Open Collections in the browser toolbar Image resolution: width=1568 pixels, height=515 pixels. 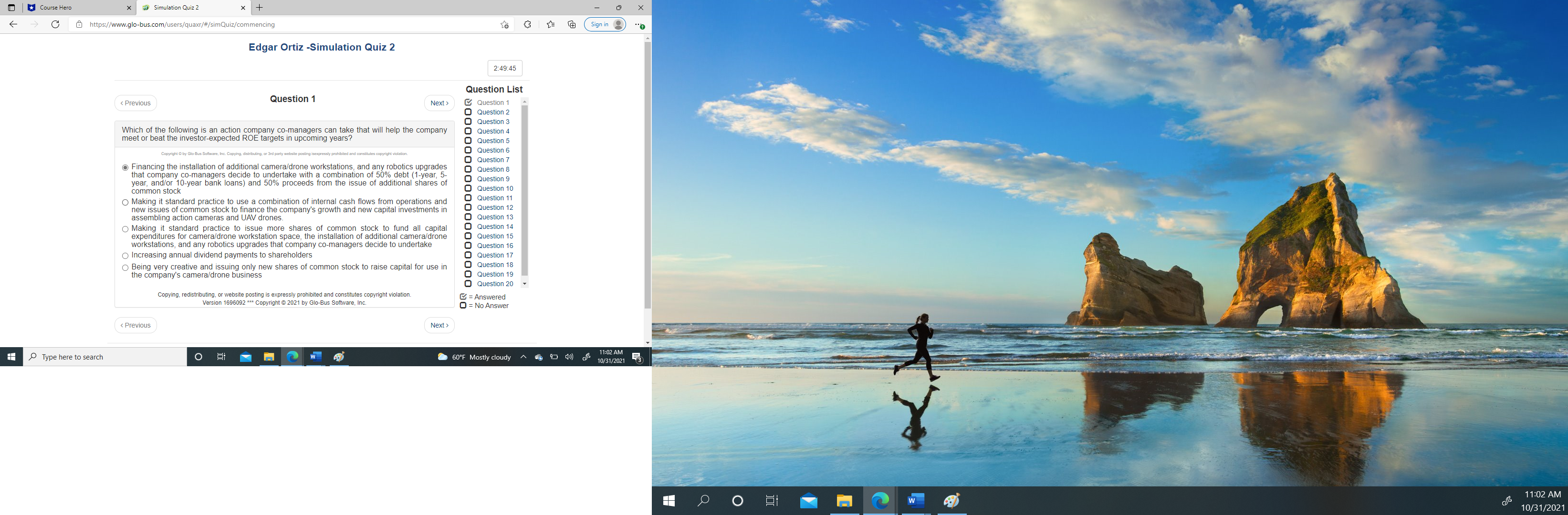tap(571, 24)
